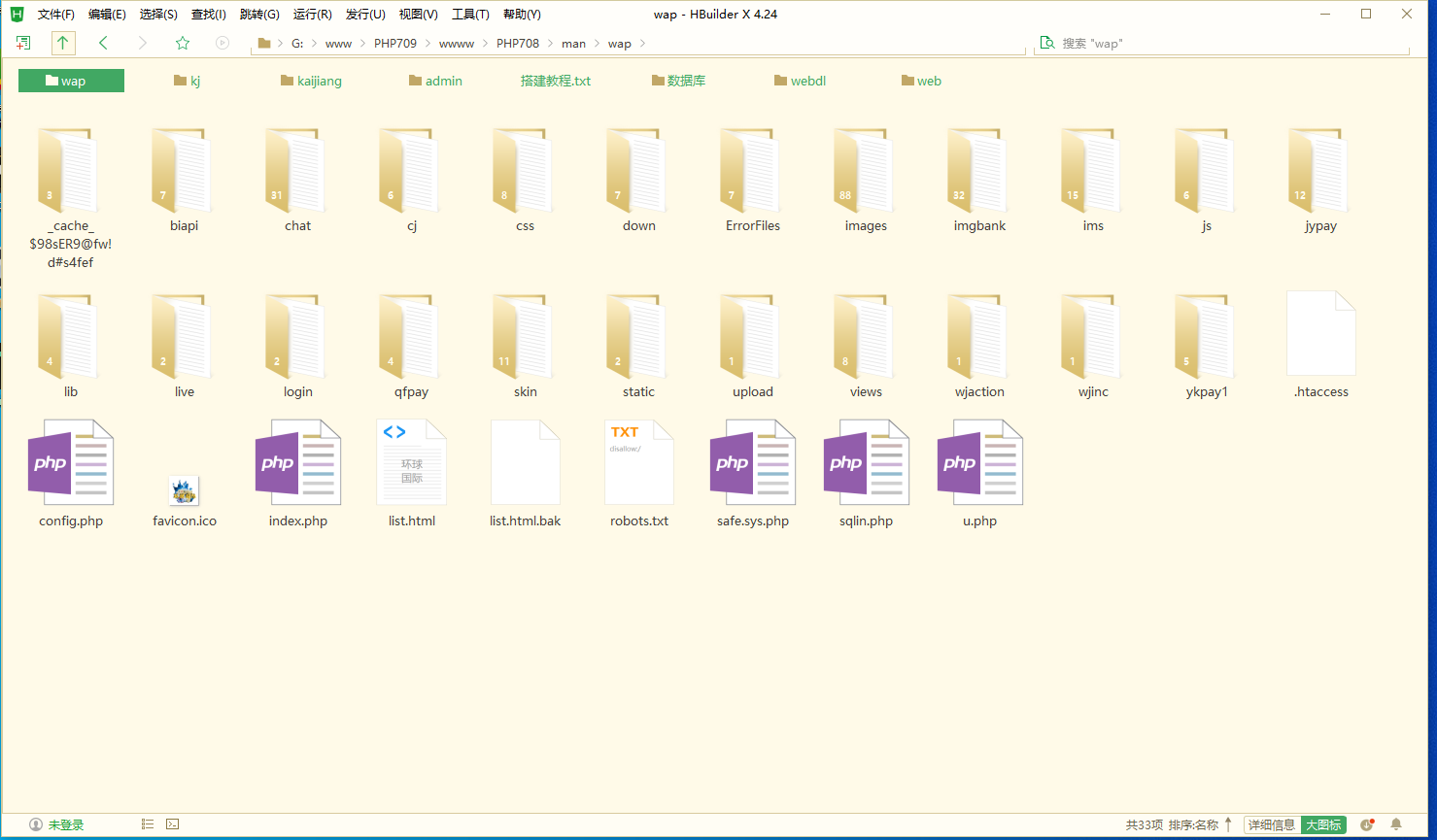This screenshot has height=840, width=1437.
Task: Click the back navigation arrow
Action: (x=103, y=43)
